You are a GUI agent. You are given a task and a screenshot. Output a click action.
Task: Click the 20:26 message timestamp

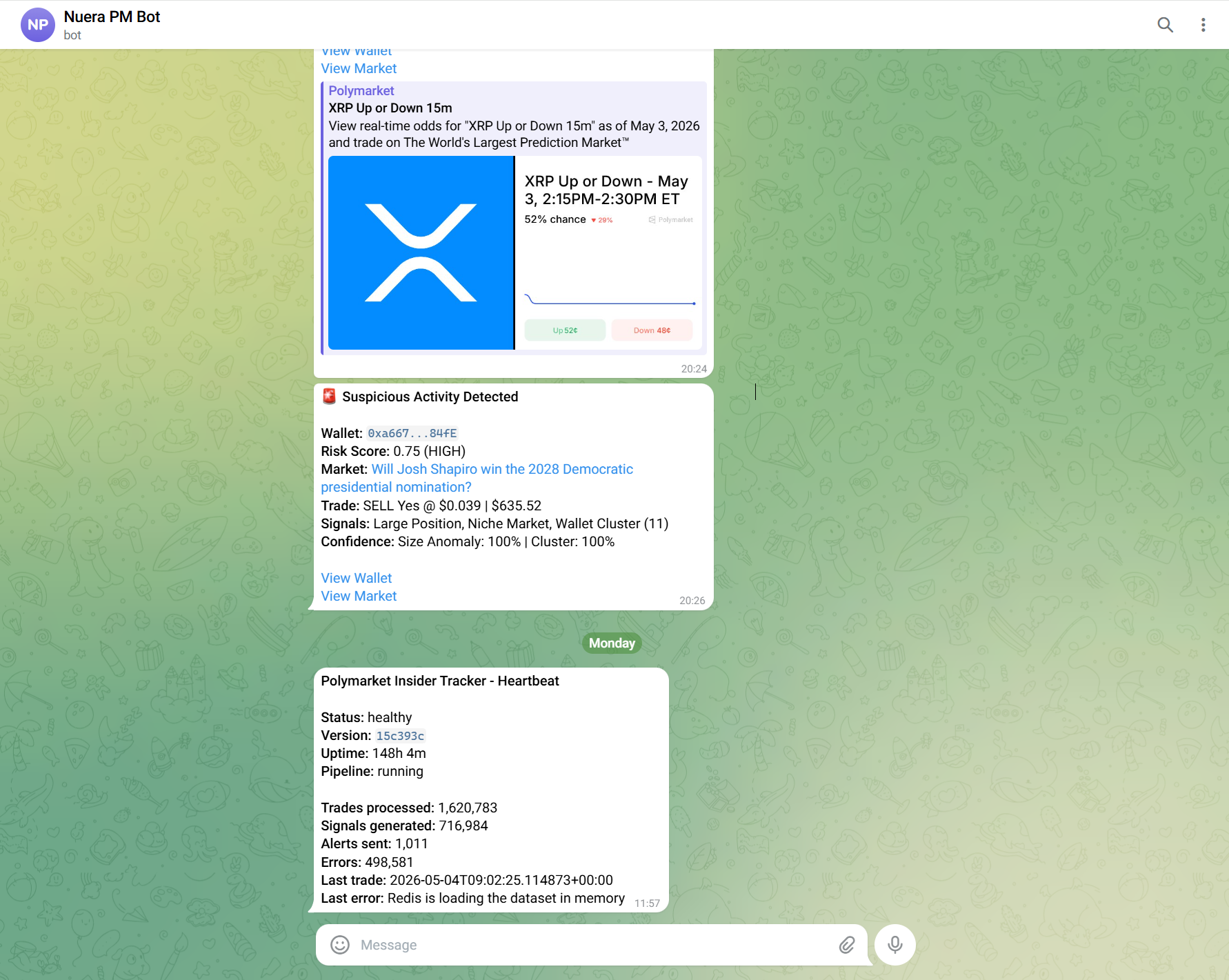pyautogui.click(x=692, y=601)
